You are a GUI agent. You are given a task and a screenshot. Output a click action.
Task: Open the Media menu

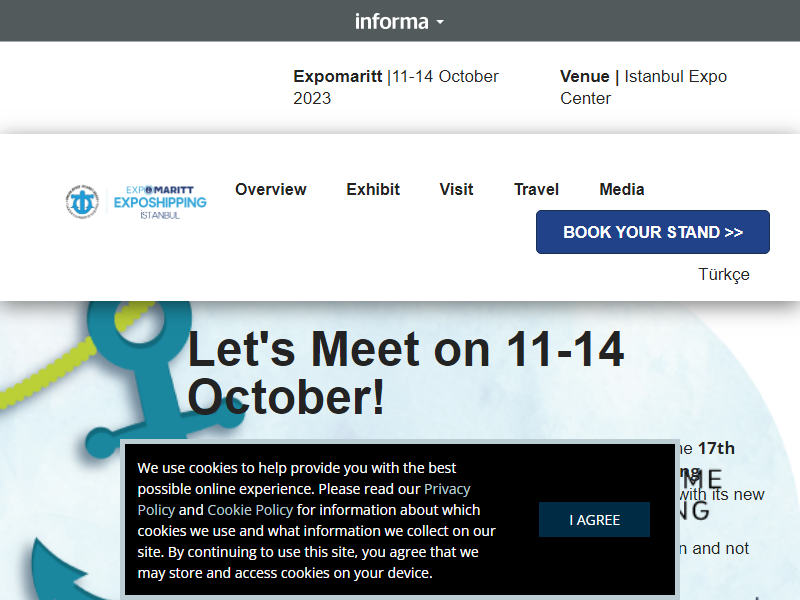(621, 189)
